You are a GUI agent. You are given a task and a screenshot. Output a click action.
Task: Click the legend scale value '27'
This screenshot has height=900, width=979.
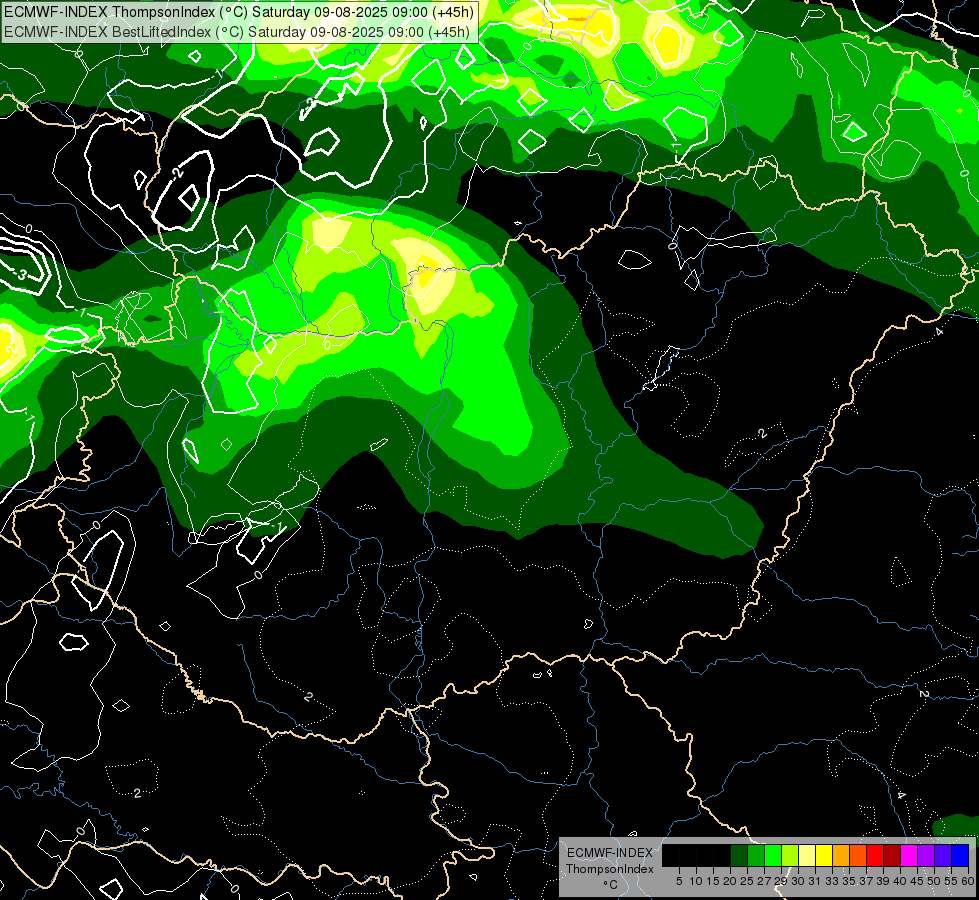point(764,881)
